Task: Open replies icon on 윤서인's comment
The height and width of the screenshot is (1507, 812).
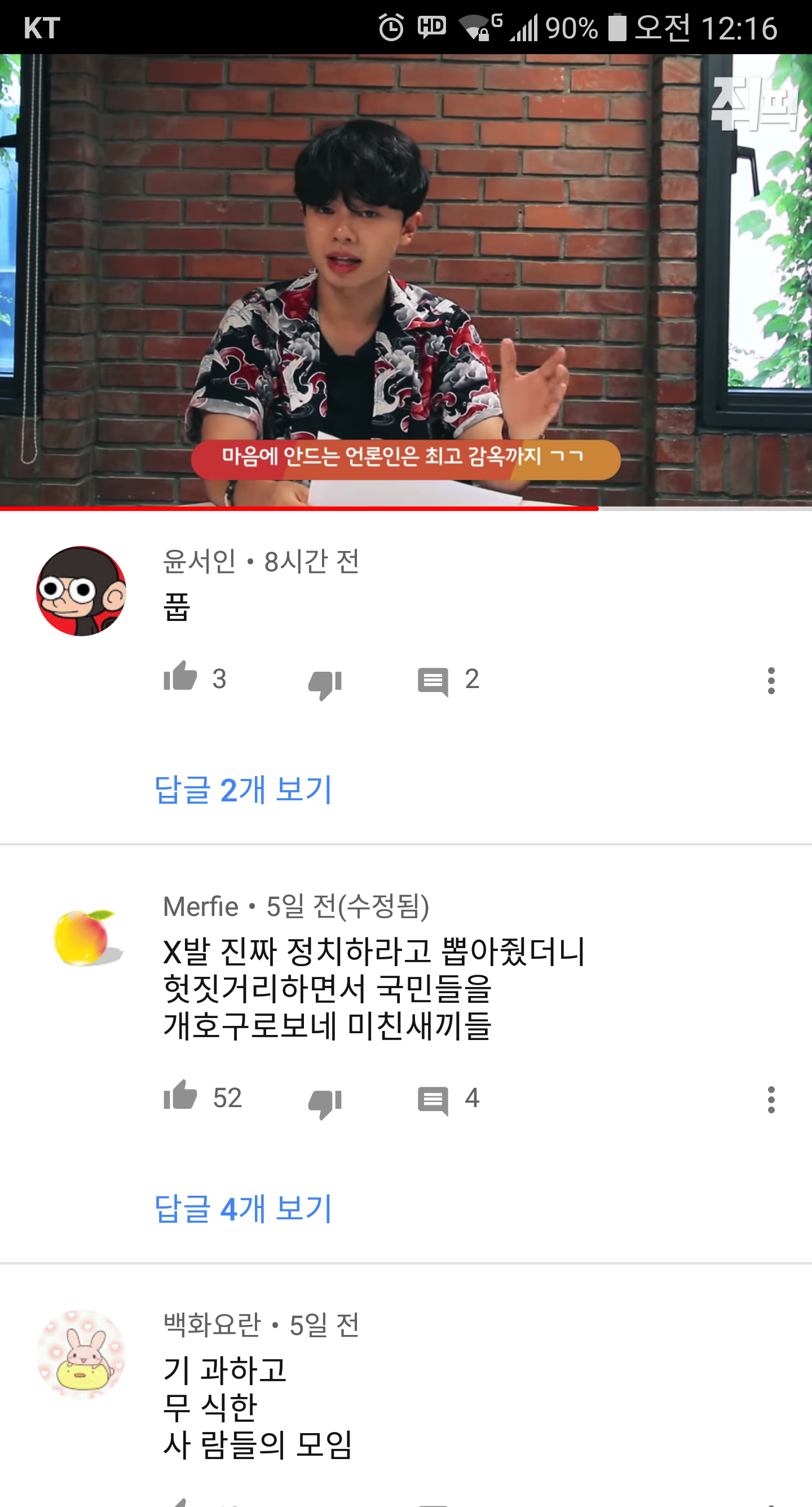Action: tap(433, 681)
